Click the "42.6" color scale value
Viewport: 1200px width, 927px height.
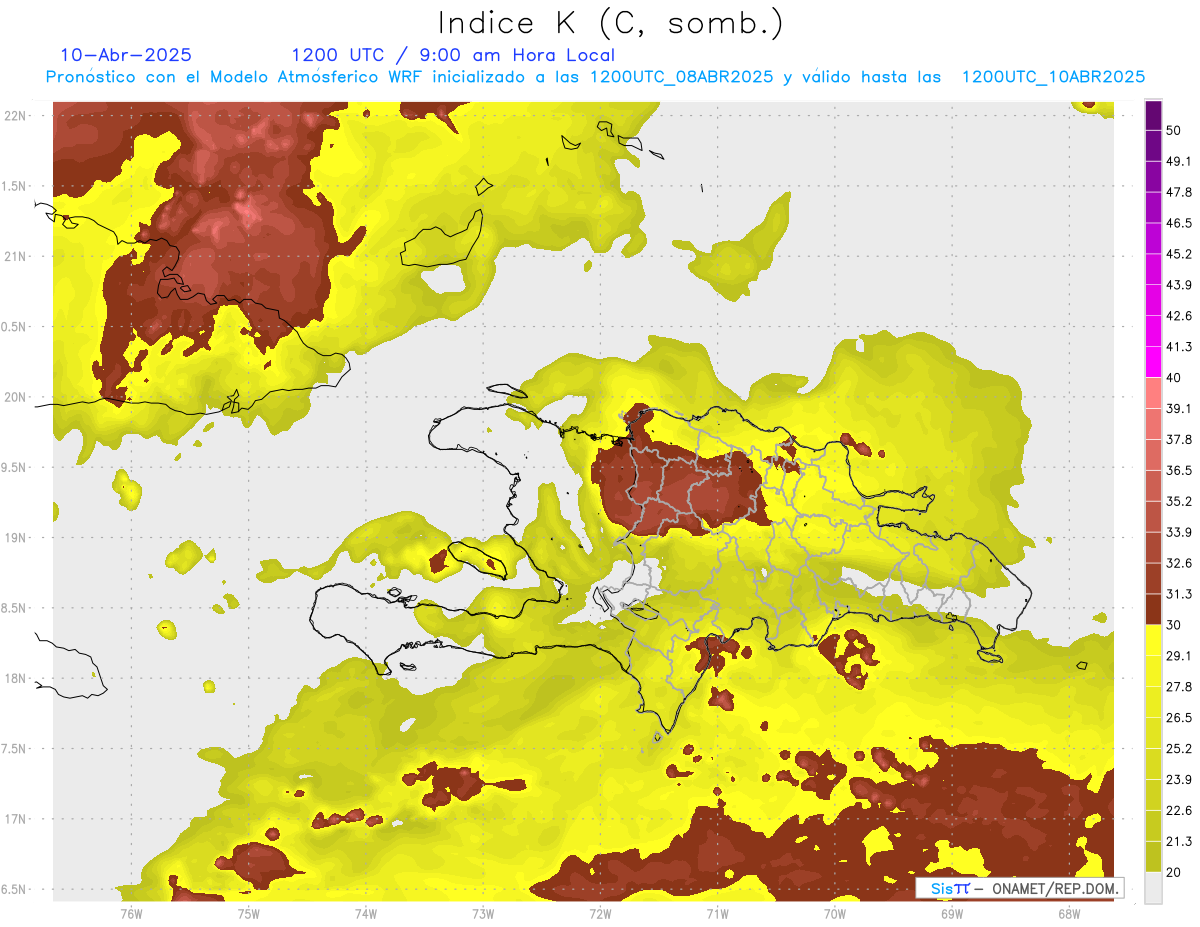click(1179, 317)
